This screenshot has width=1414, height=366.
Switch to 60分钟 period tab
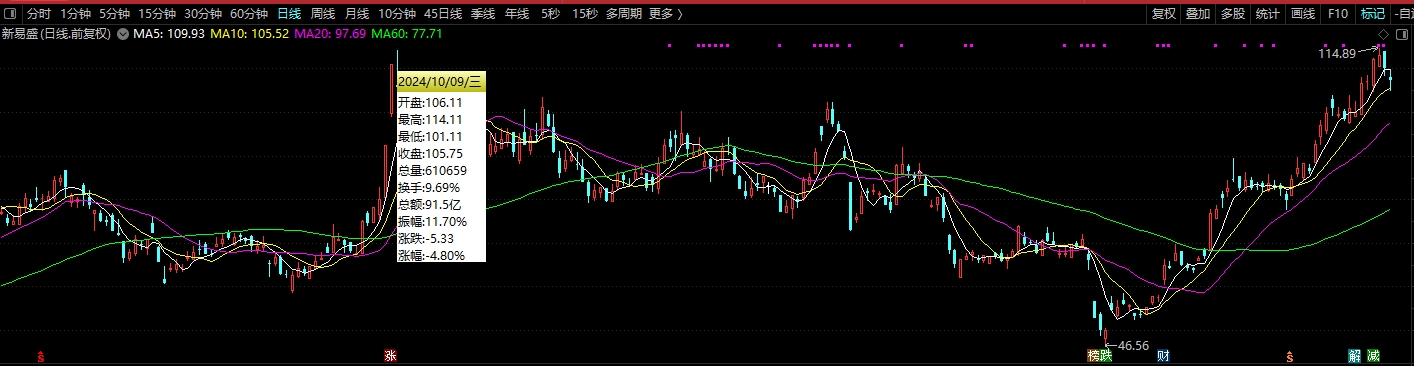pyautogui.click(x=249, y=14)
